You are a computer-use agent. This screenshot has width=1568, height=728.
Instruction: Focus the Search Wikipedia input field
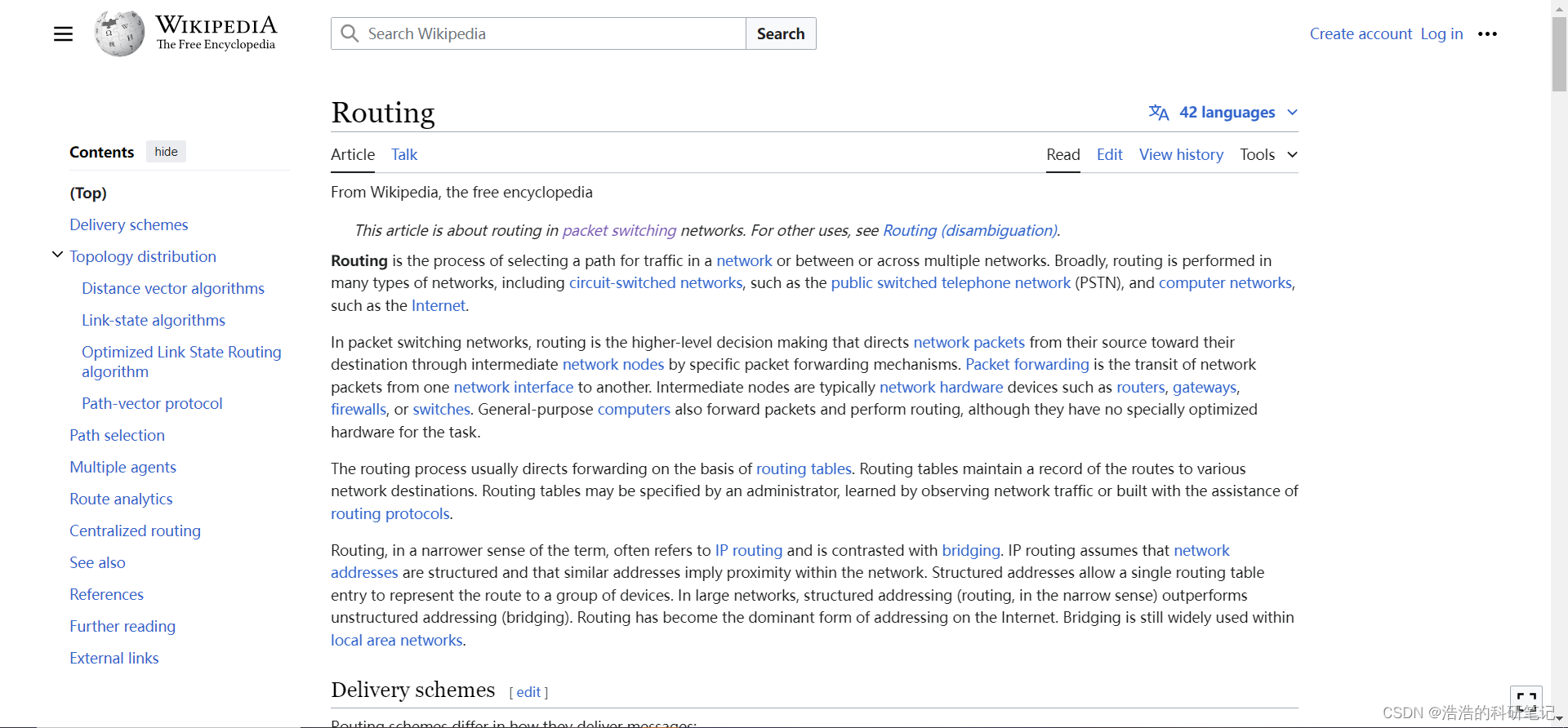[539, 33]
